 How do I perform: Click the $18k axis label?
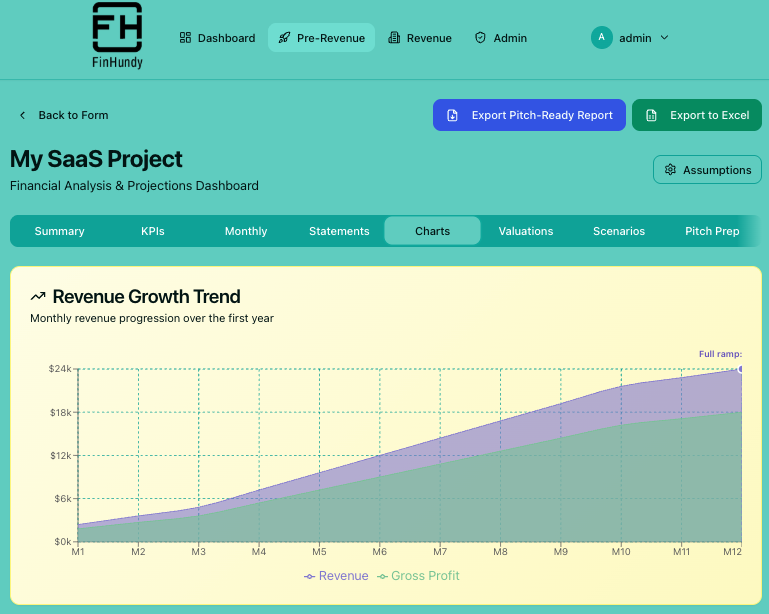pyautogui.click(x=61, y=412)
